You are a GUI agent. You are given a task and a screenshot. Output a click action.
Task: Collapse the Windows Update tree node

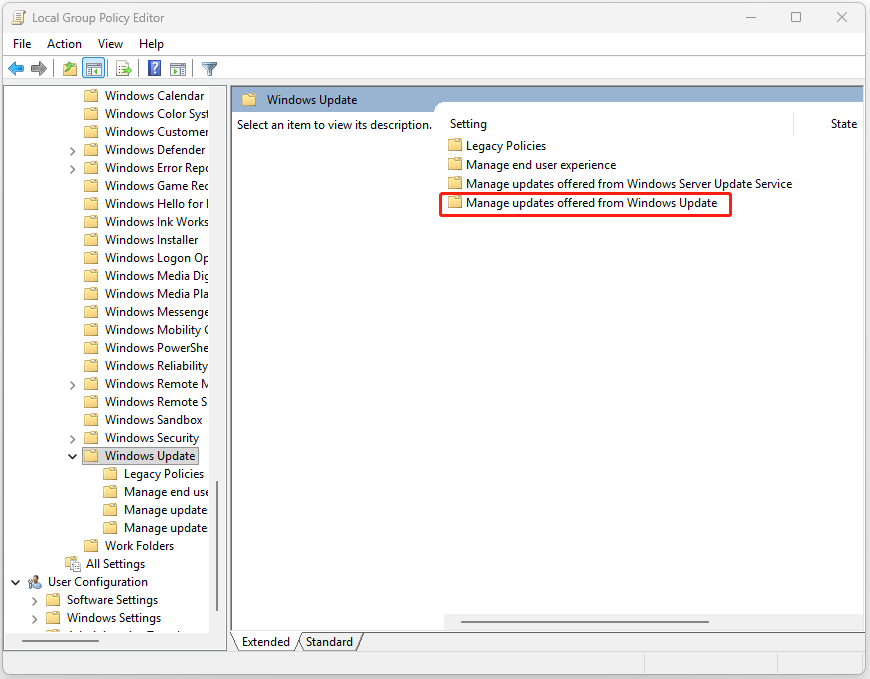72,455
